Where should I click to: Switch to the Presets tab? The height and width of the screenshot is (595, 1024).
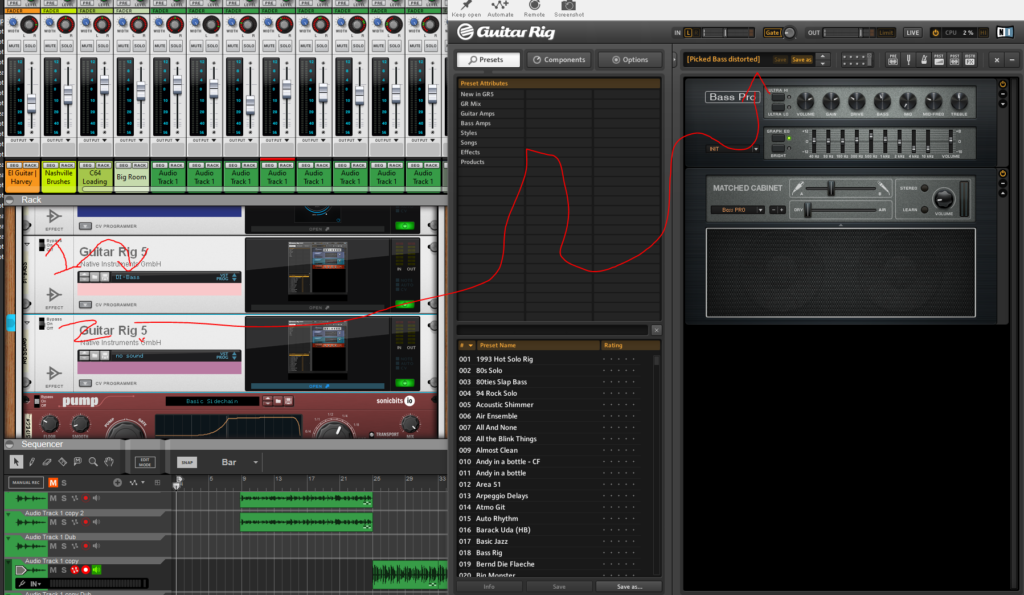(488, 59)
